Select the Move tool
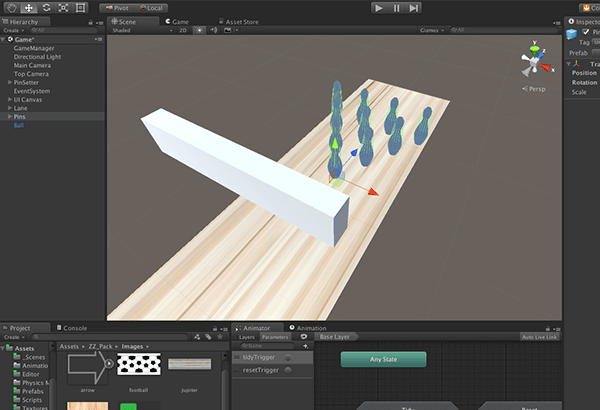 coord(29,8)
